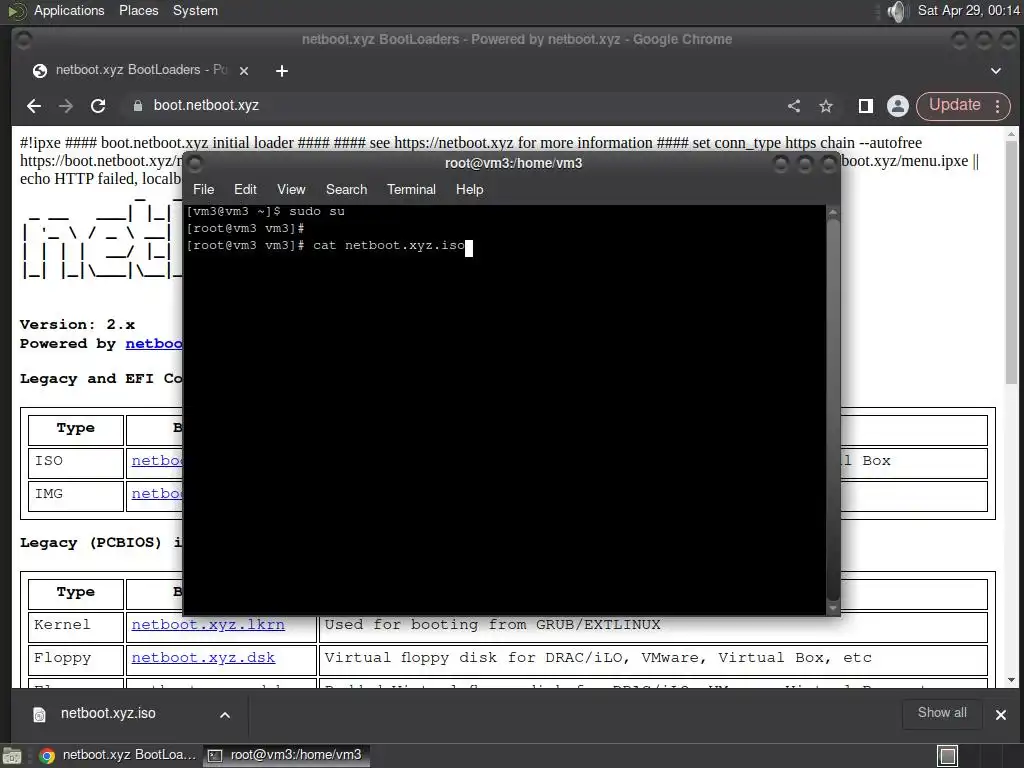This screenshot has height=768, width=1024.
Task: Open terminal Help menu
Action: click(x=470, y=189)
